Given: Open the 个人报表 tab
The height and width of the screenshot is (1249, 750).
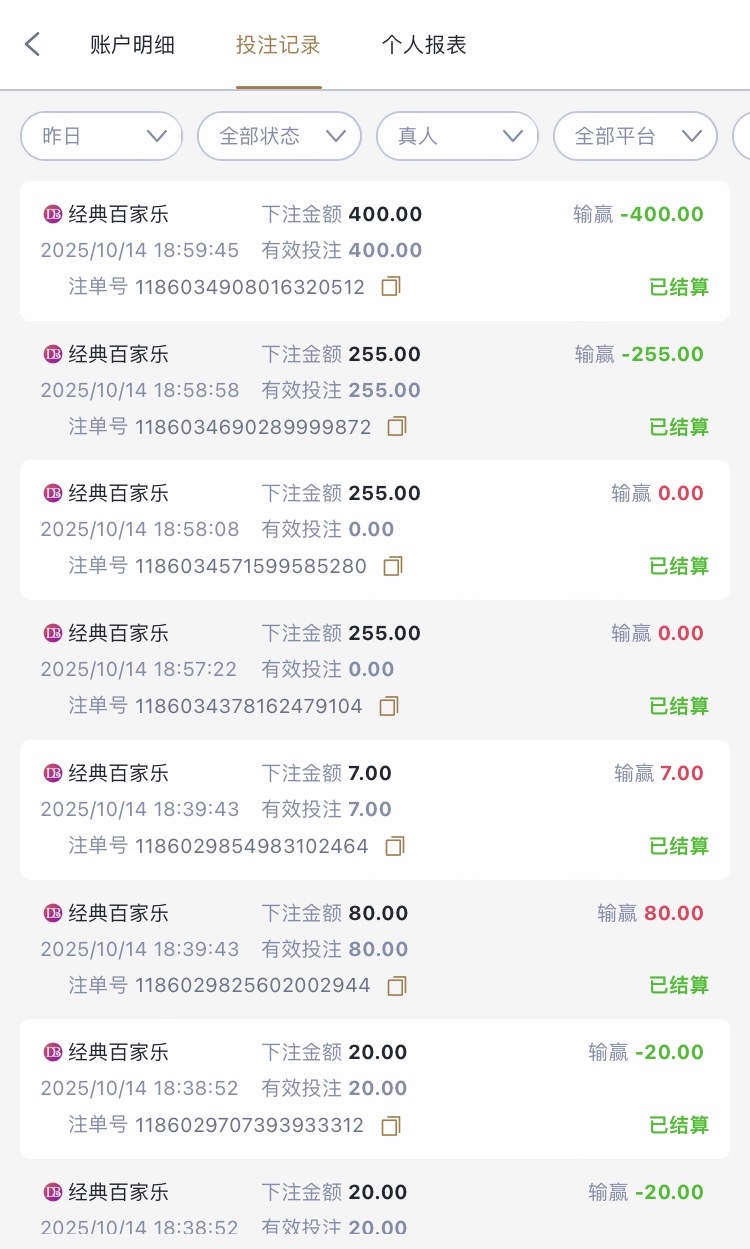Looking at the screenshot, I should click(x=424, y=45).
